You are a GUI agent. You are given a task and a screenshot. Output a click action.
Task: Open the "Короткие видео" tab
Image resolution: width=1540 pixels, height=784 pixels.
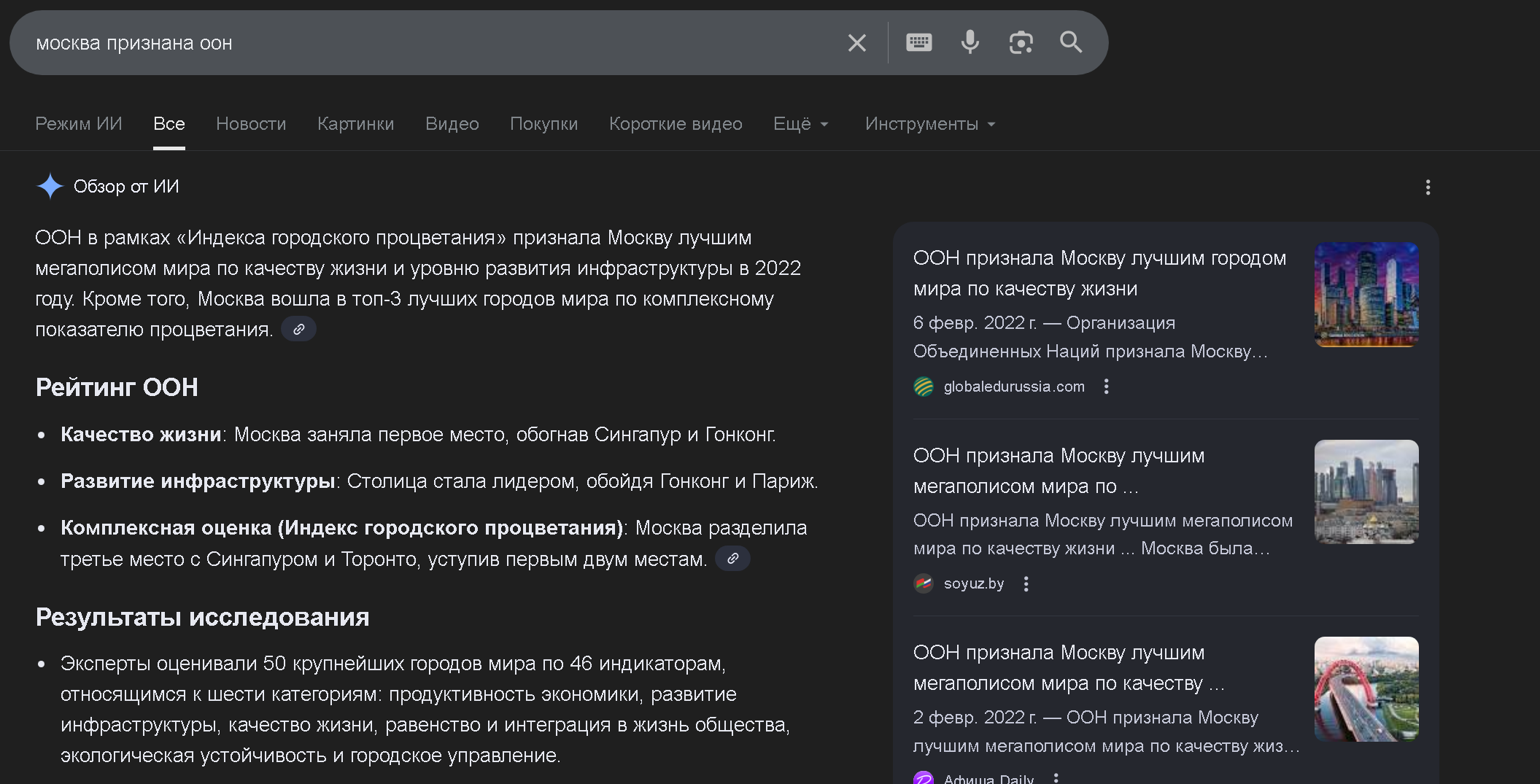tap(676, 124)
